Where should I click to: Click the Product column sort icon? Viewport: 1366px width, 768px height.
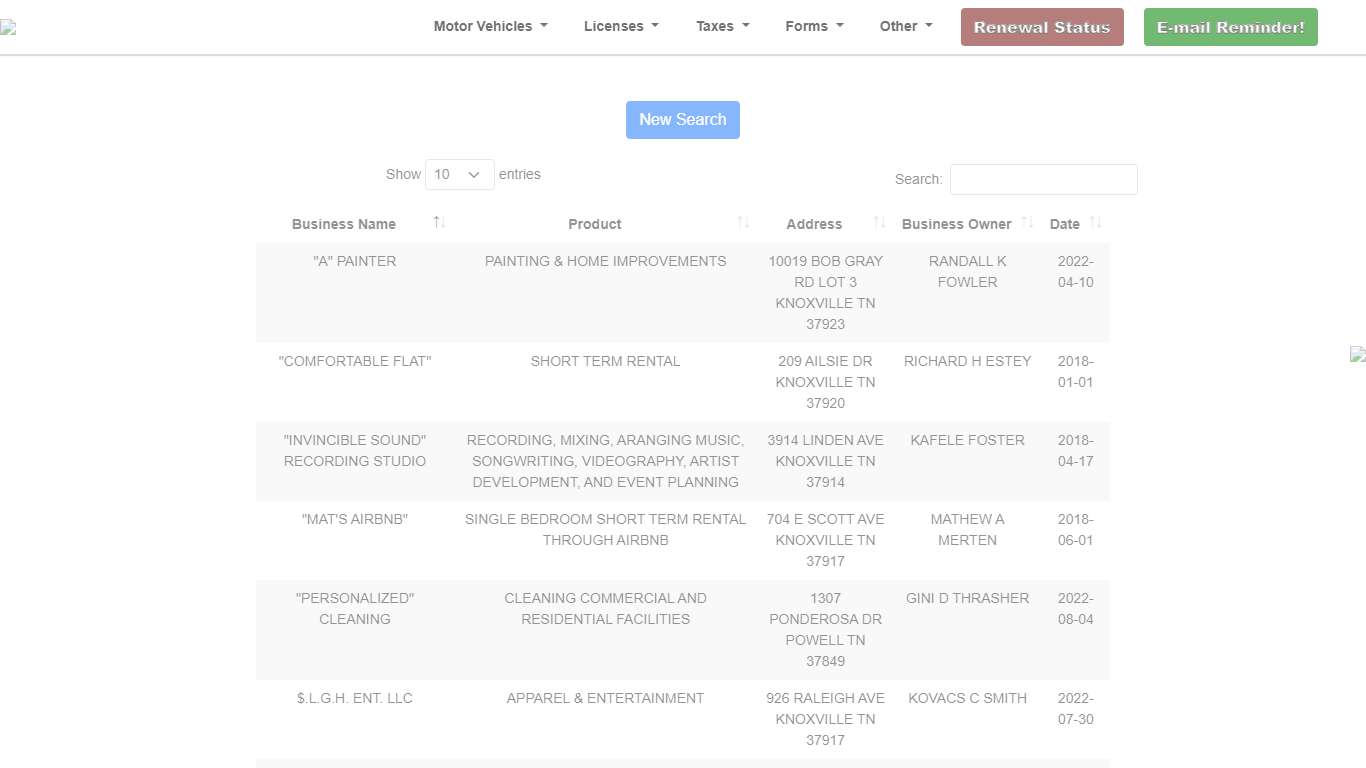point(743,223)
